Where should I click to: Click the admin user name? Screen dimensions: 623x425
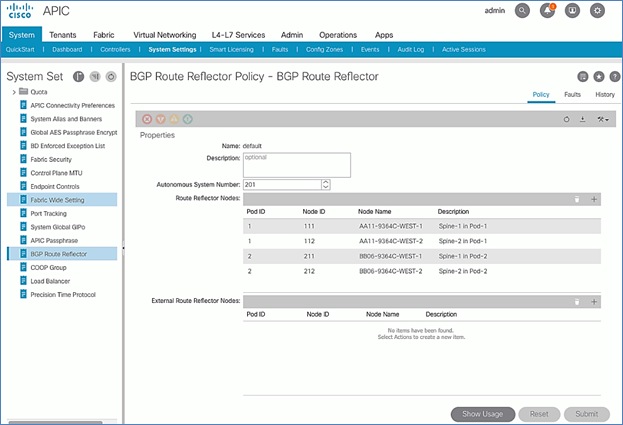(495, 11)
